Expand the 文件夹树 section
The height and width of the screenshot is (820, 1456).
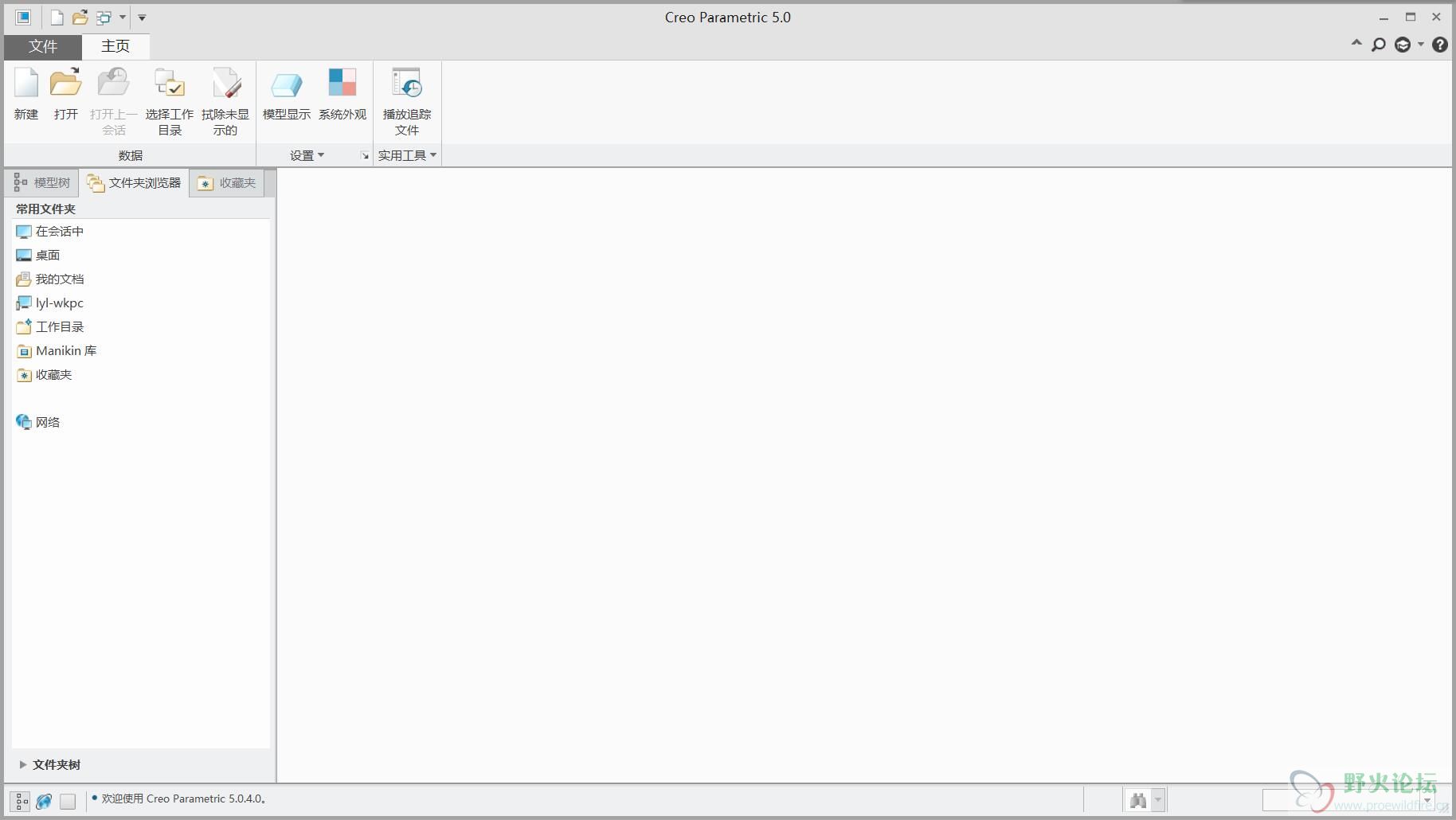point(22,764)
